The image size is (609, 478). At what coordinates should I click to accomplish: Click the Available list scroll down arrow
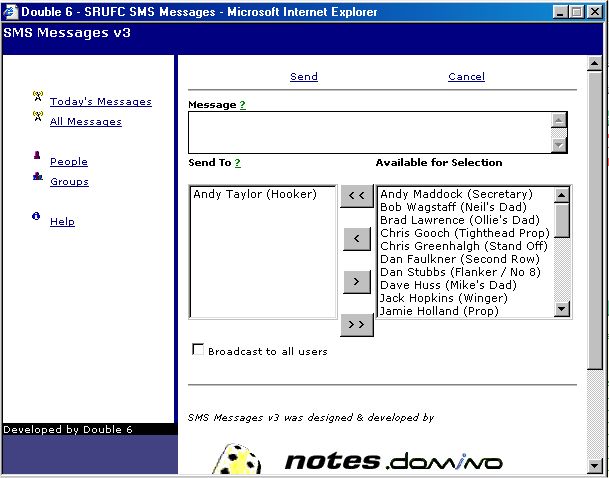[562, 309]
